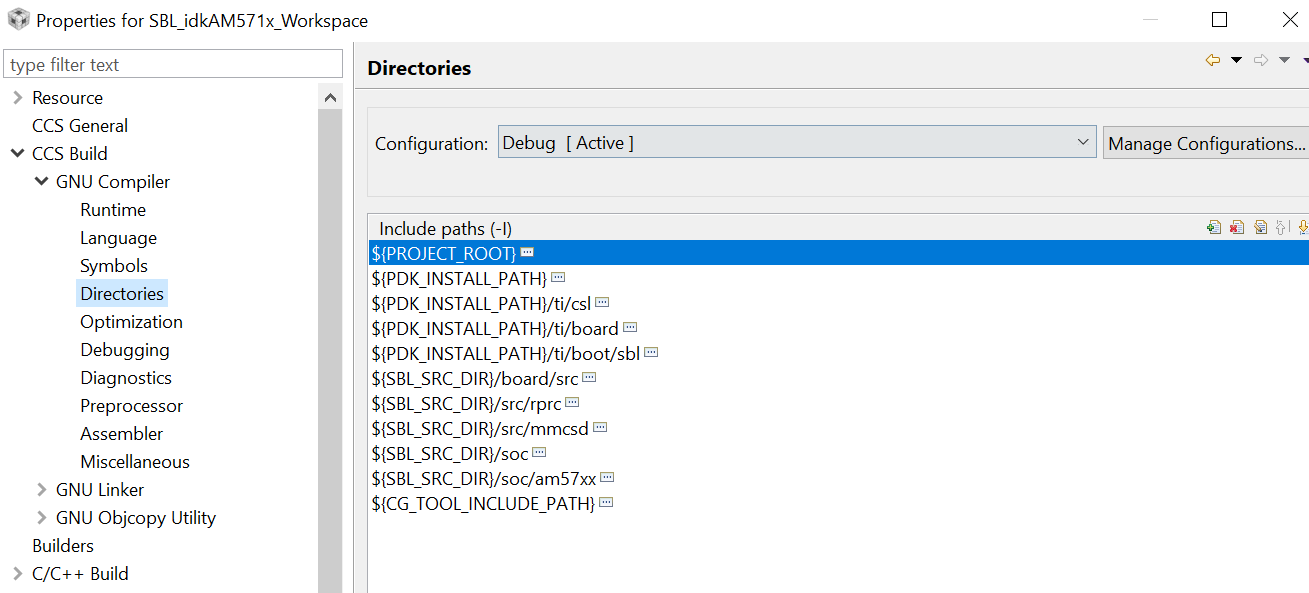The height and width of the screenshot is (593, 1309).
Task: Select Preprocessor under GNU Compiler
Action: (131, 406)
